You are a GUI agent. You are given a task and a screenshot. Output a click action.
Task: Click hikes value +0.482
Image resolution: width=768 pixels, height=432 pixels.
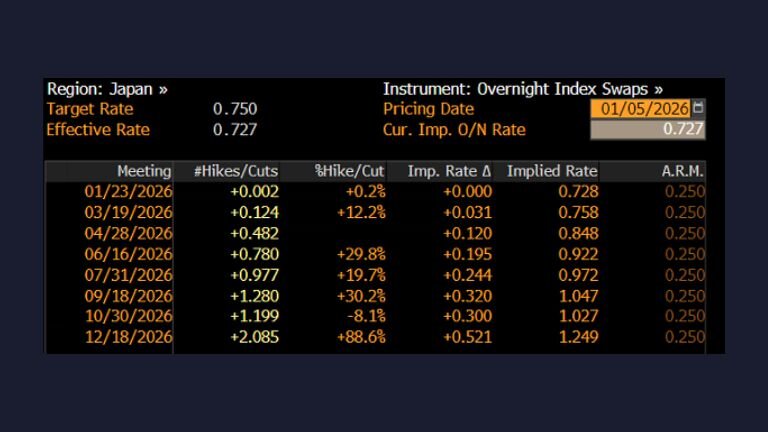click(x=255, y=233)
